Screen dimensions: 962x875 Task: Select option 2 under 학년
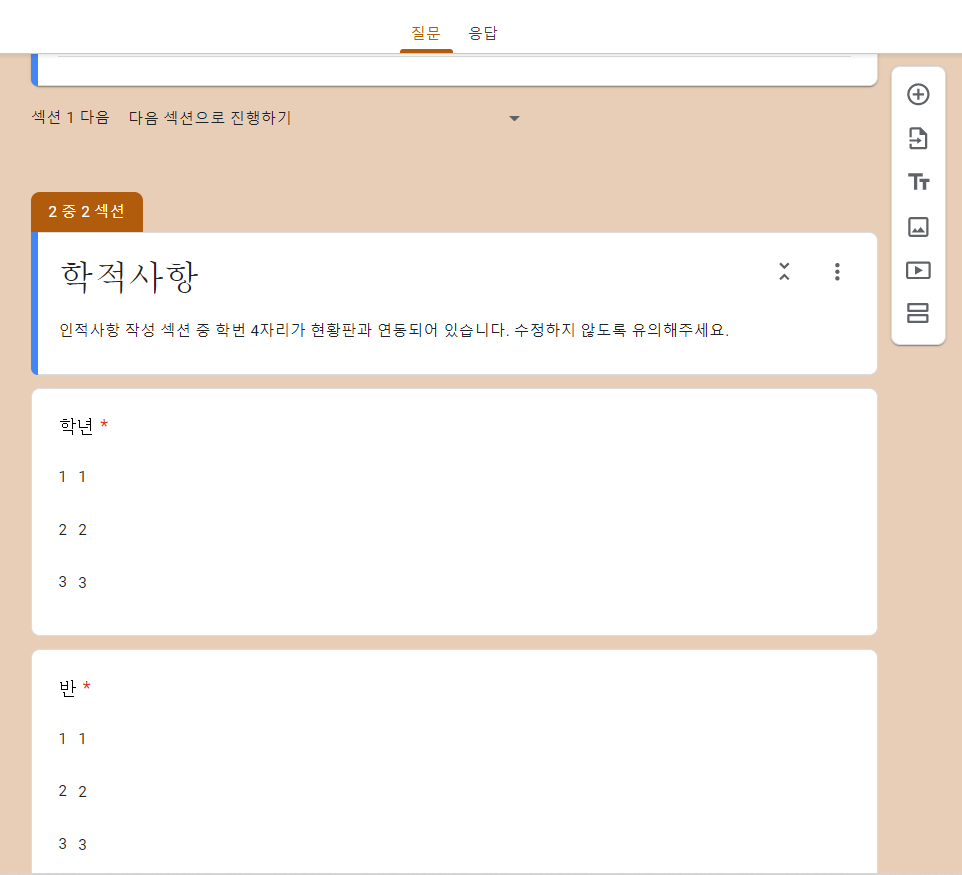pos(72,530)
